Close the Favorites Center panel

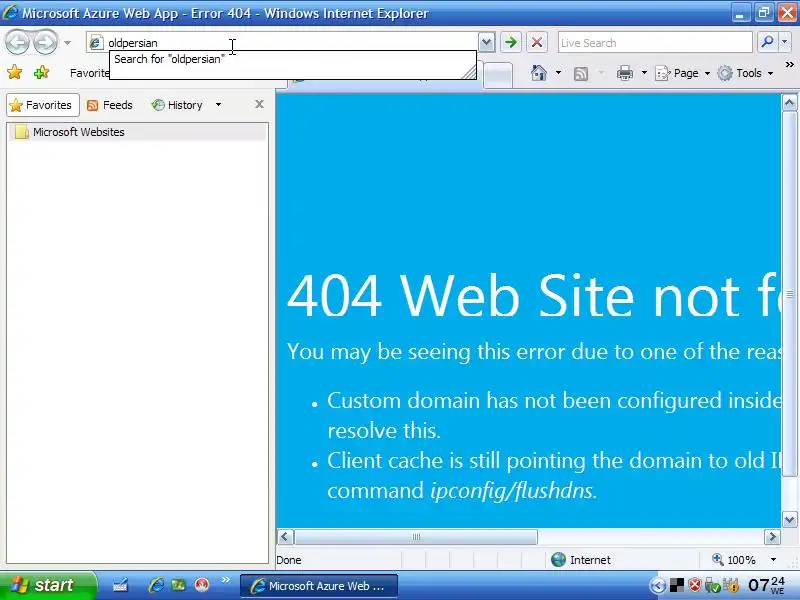pos(259,105)
